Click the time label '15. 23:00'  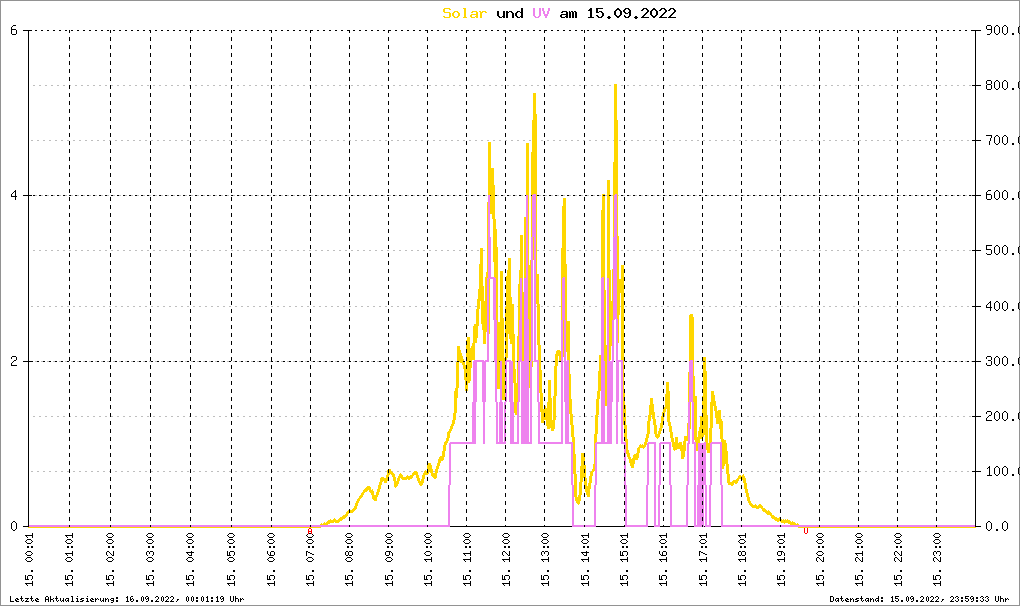point(937,560)
